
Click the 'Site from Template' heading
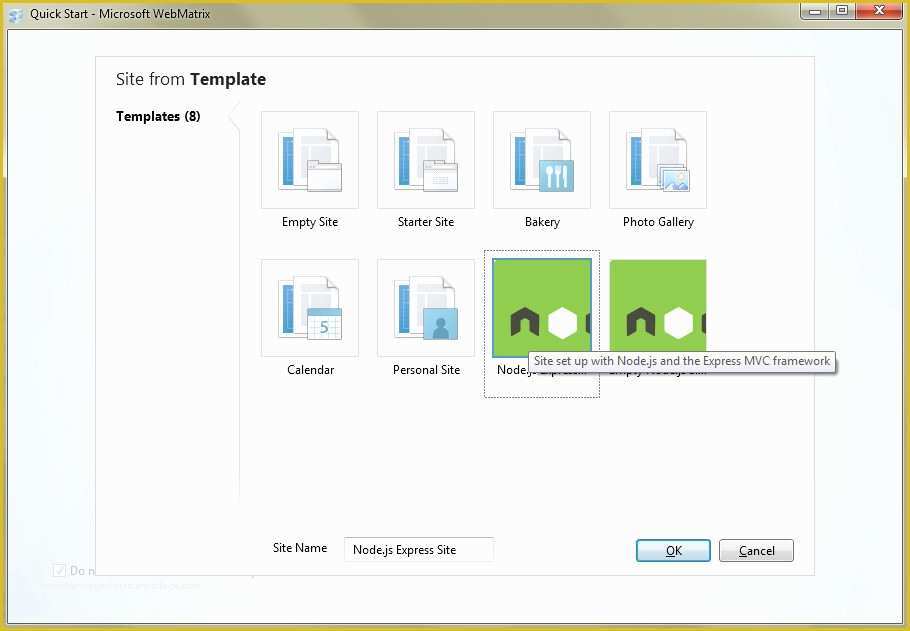[191, 79]
